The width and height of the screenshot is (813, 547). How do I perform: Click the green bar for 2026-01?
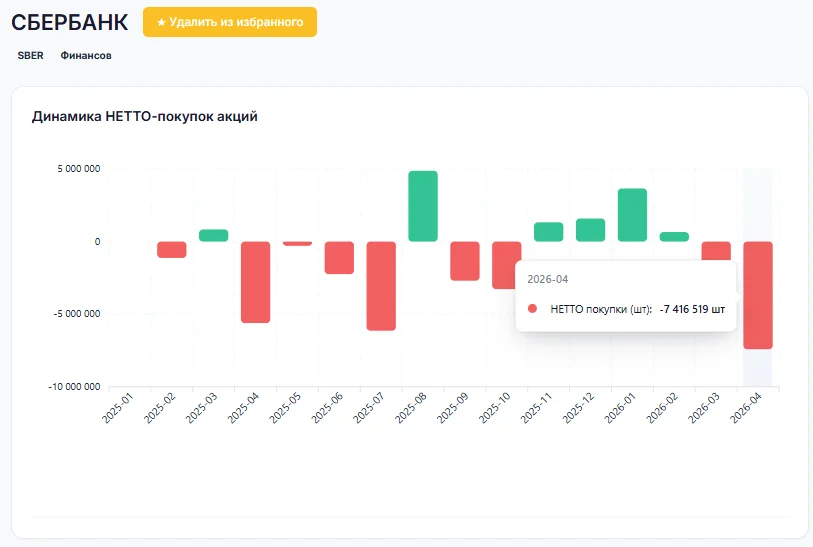(633, 215)
